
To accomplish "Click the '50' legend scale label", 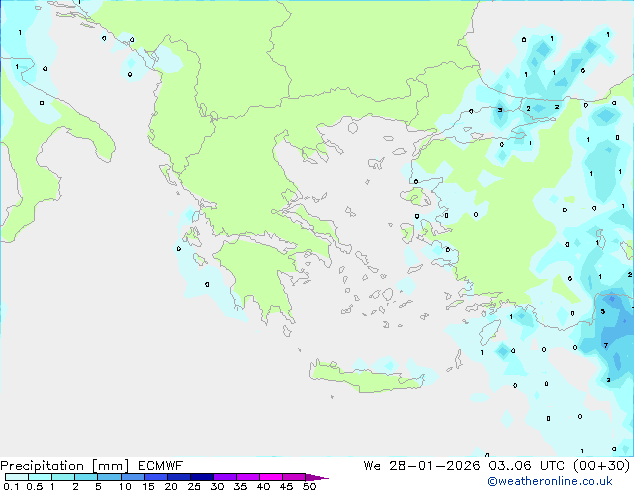I will 310,486.
